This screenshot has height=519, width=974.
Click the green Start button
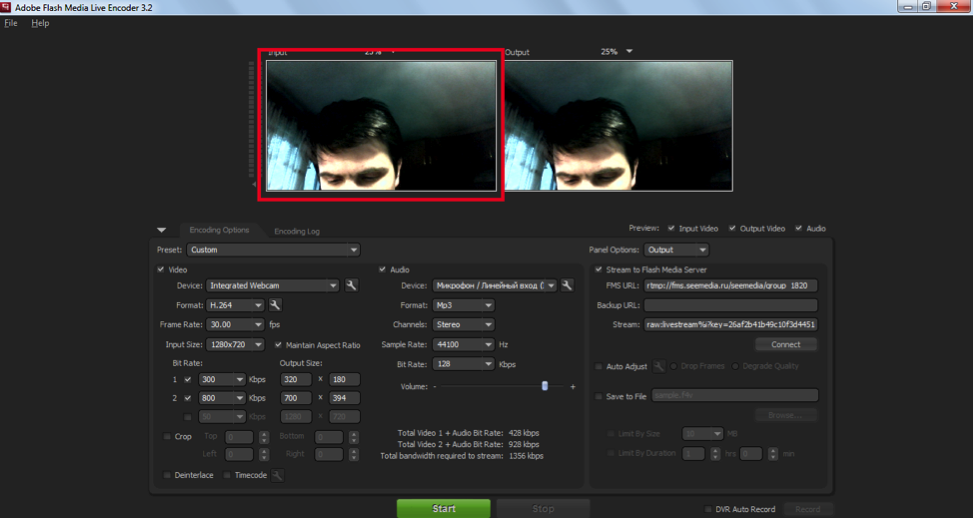pos(444,508)
